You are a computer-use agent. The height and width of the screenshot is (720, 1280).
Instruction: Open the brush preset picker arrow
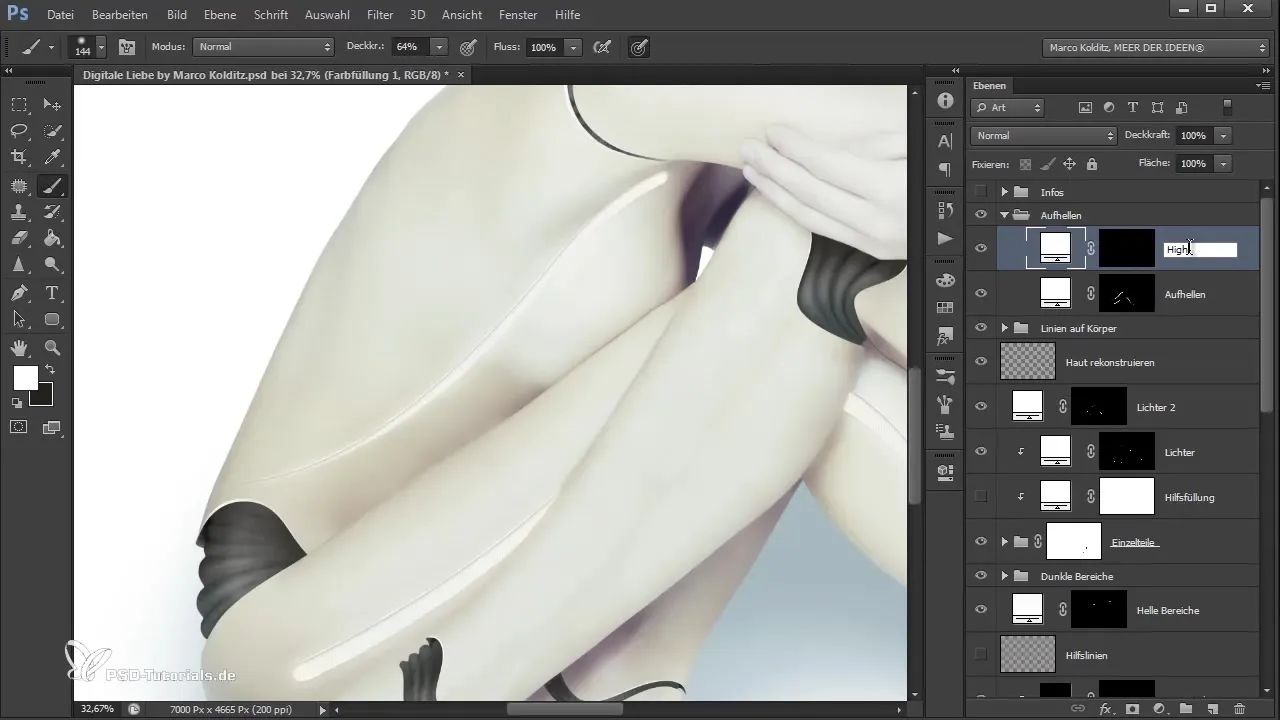coord(101,47)
